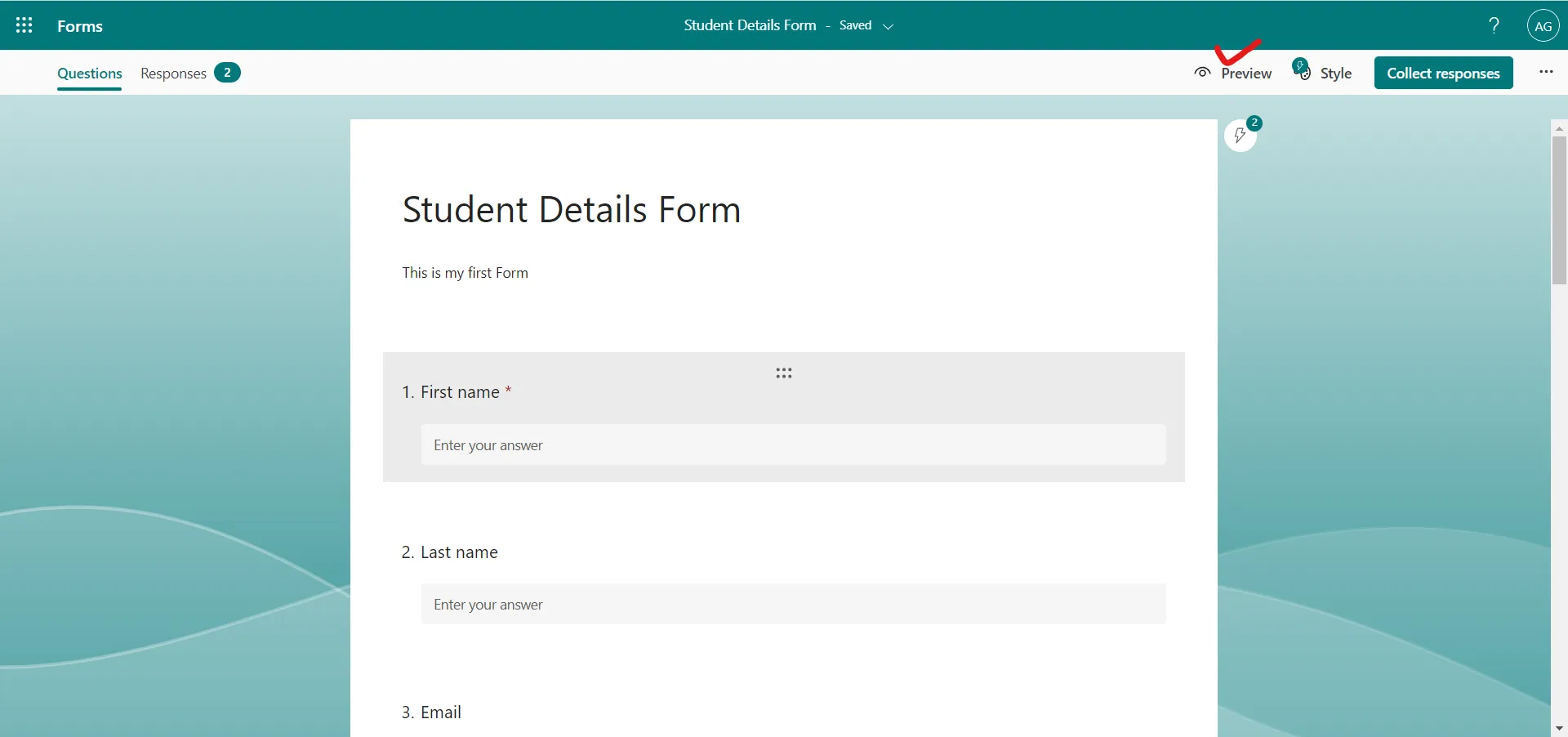Click the First name answer field
The height and width of the screenshot is (737, 1568).
tap(793, 444)
